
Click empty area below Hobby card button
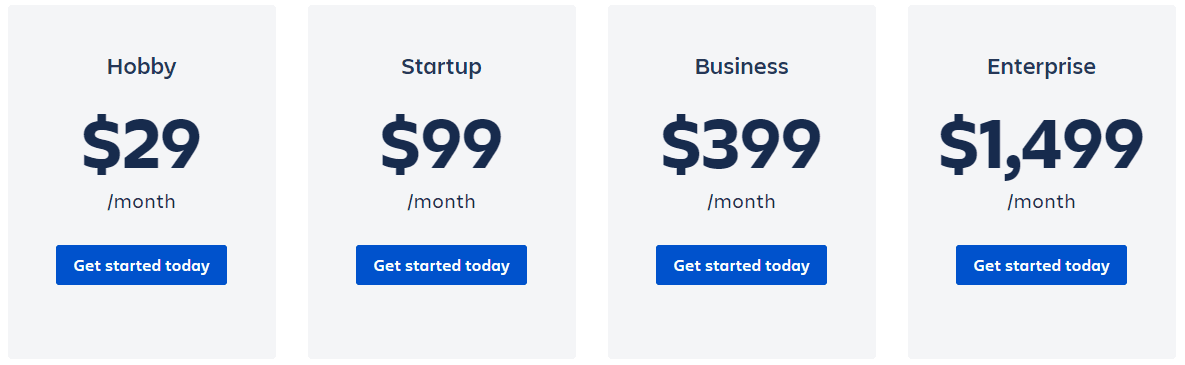click(141, 322)
